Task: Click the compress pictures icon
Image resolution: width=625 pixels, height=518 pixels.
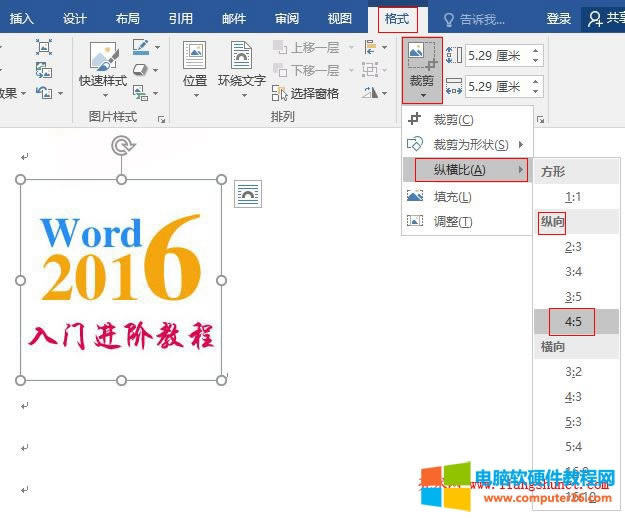Action: point(44,47)
